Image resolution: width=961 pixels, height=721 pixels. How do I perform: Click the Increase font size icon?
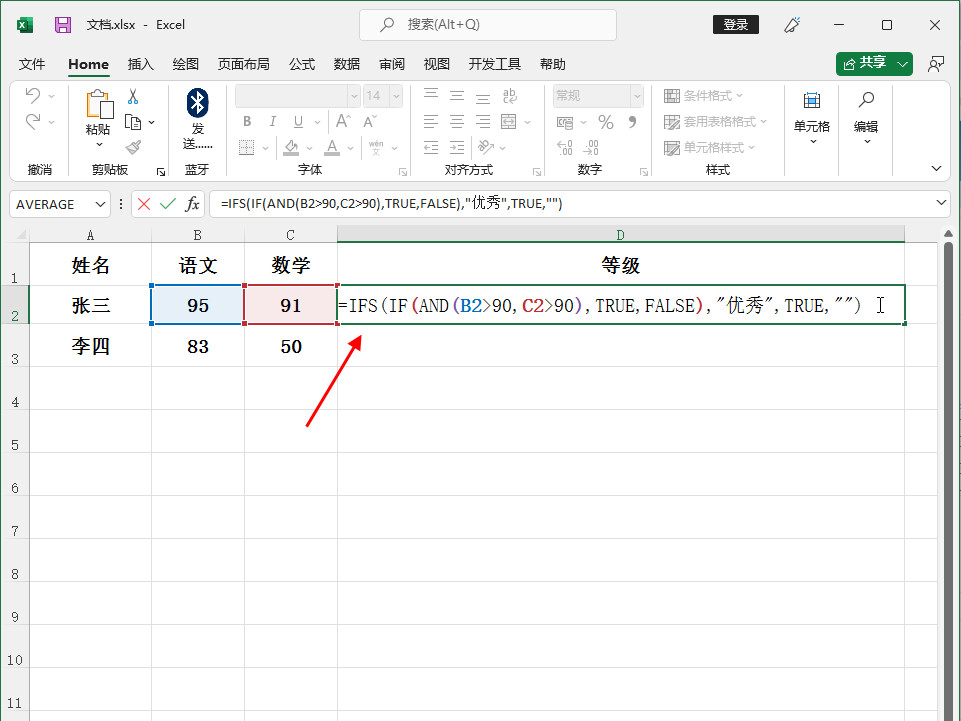[343, 121]
